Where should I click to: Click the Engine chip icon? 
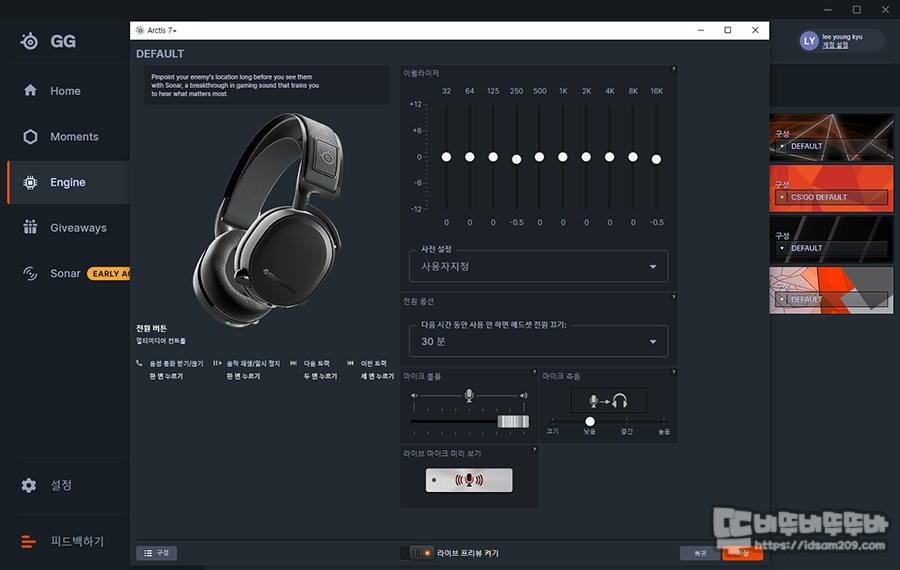click(30, 182)
